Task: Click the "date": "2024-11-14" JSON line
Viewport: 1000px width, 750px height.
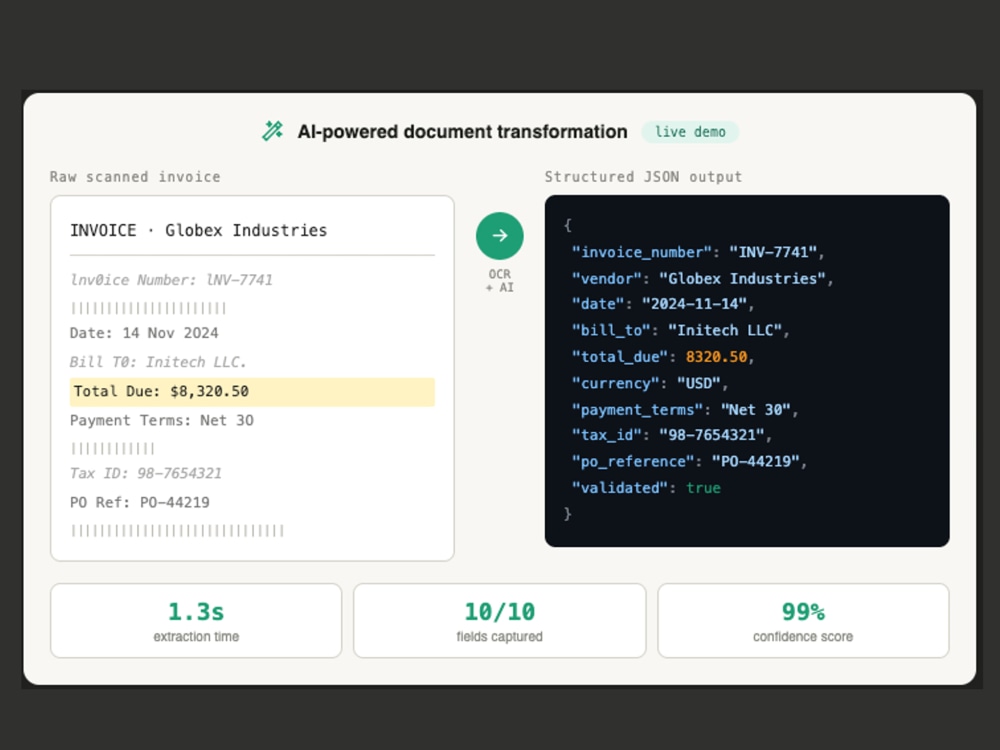Action: click(x=663, y=304)
